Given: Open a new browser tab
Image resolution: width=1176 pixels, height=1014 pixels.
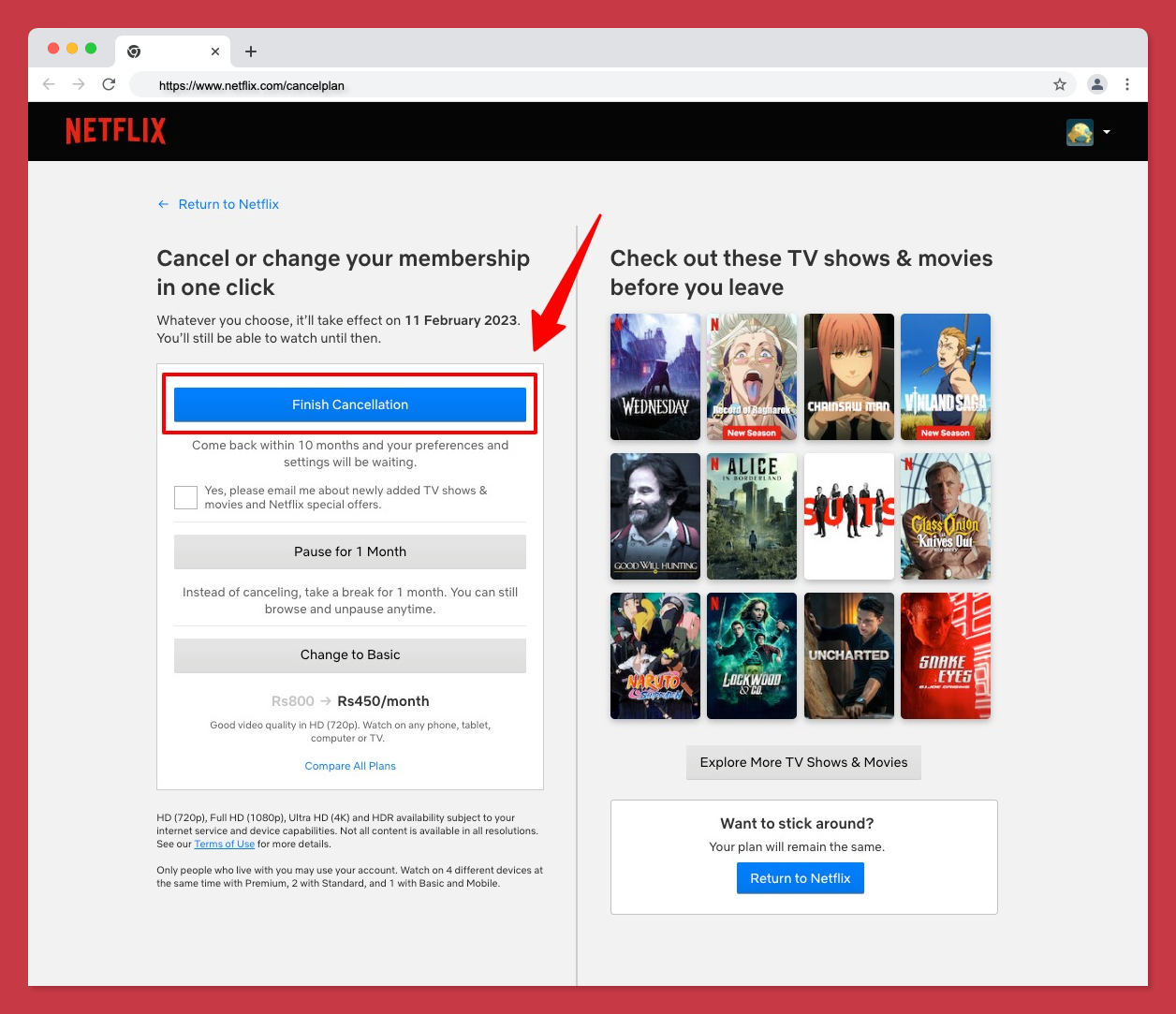Looking at the screenshot, I should click(x=251, y=51).
